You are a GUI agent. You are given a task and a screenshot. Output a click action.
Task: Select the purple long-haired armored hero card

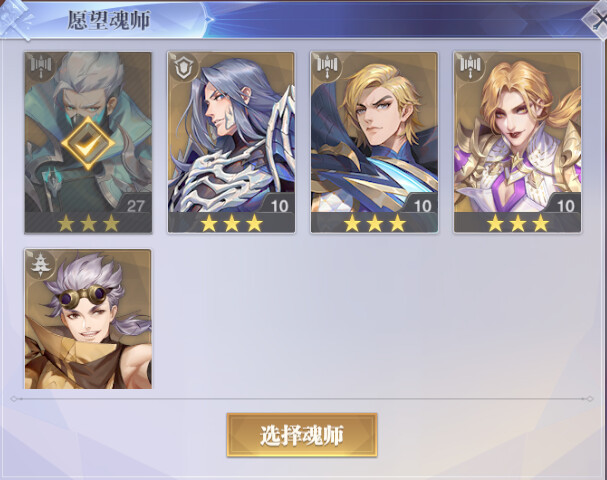click(x=231, y=142)
